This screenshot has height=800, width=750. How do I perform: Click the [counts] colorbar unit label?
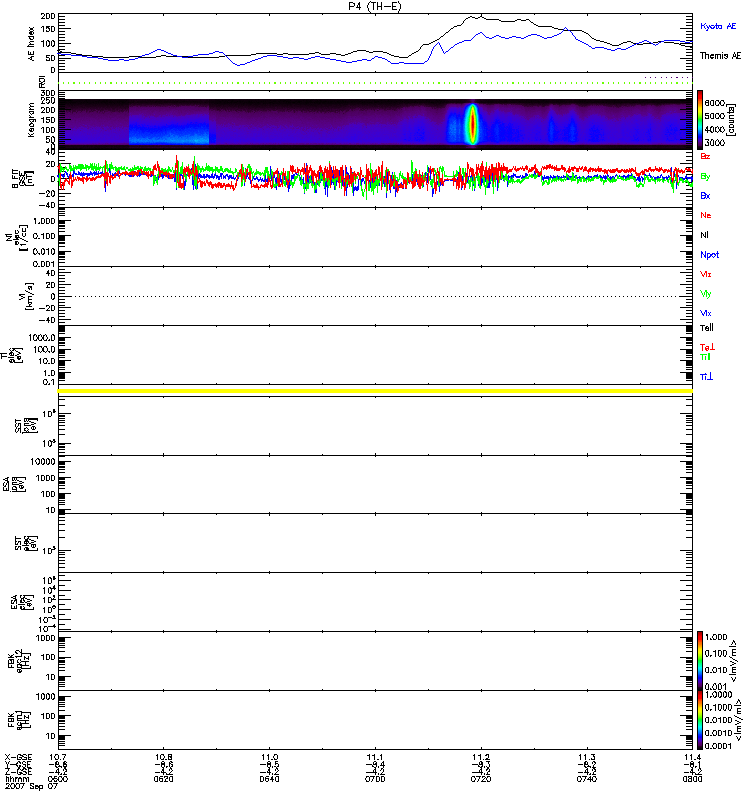[732, 120]
